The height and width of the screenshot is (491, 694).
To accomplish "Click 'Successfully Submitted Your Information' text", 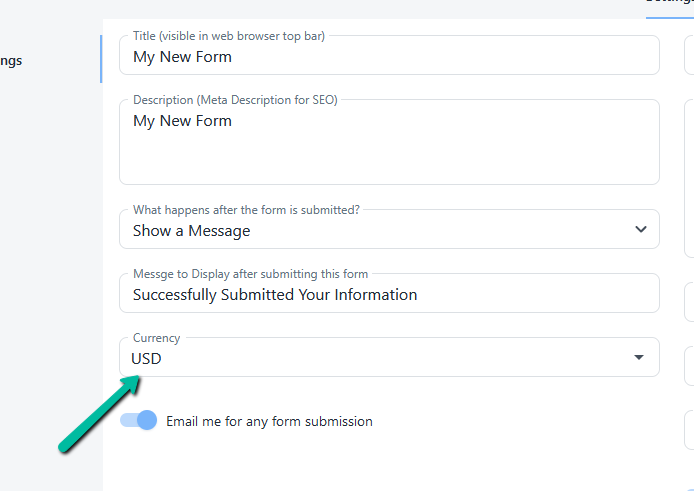I will tap(275, 294).
